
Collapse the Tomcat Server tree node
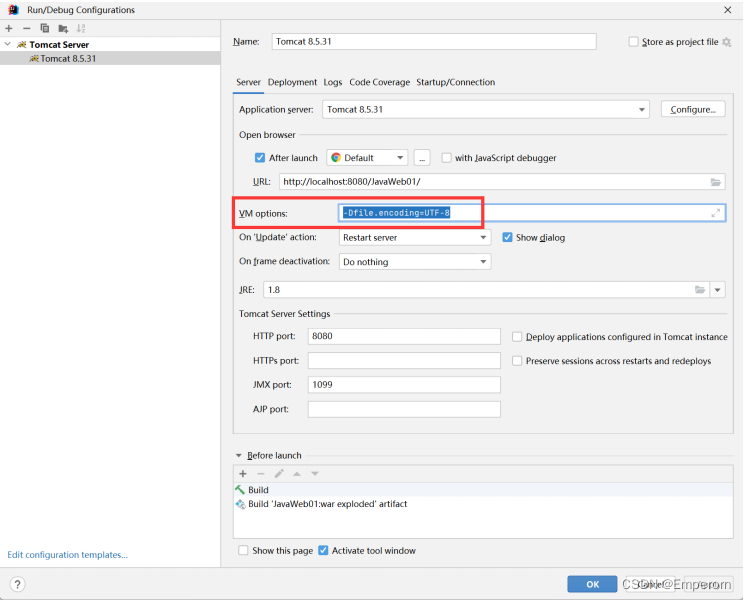click(x=8, y=44)
